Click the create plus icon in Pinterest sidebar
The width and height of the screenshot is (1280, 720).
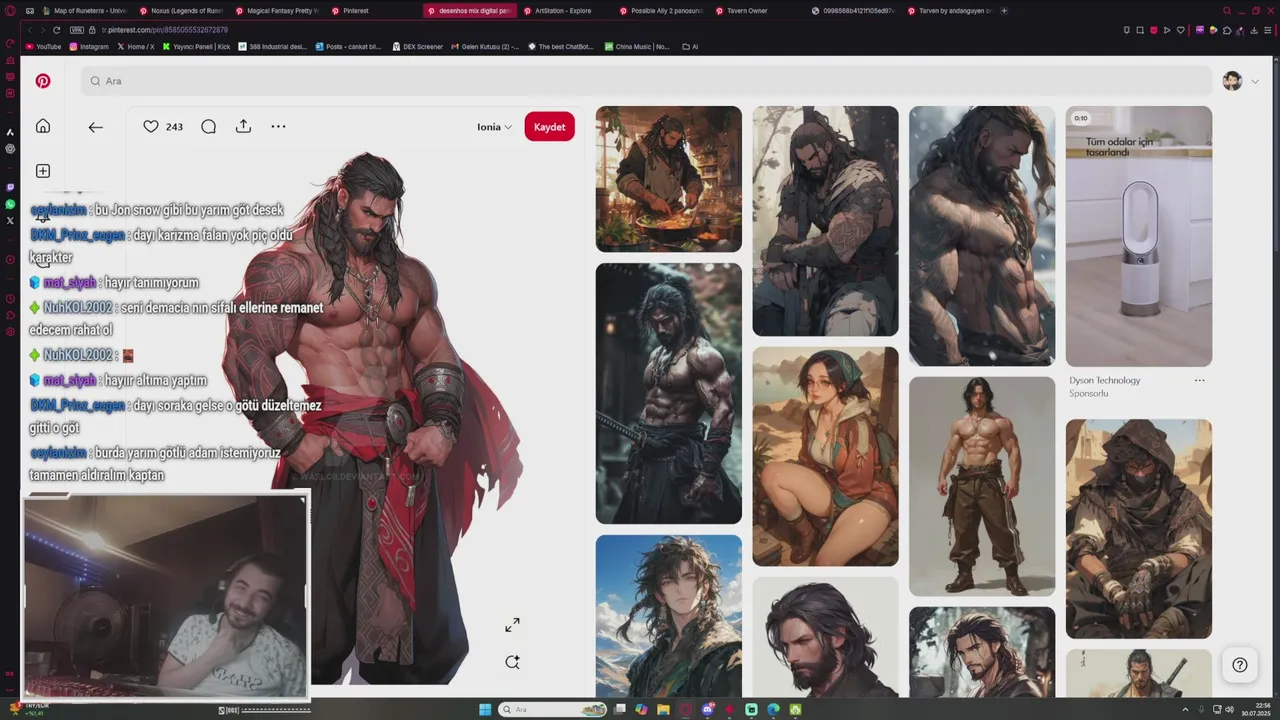pos(43,171)
